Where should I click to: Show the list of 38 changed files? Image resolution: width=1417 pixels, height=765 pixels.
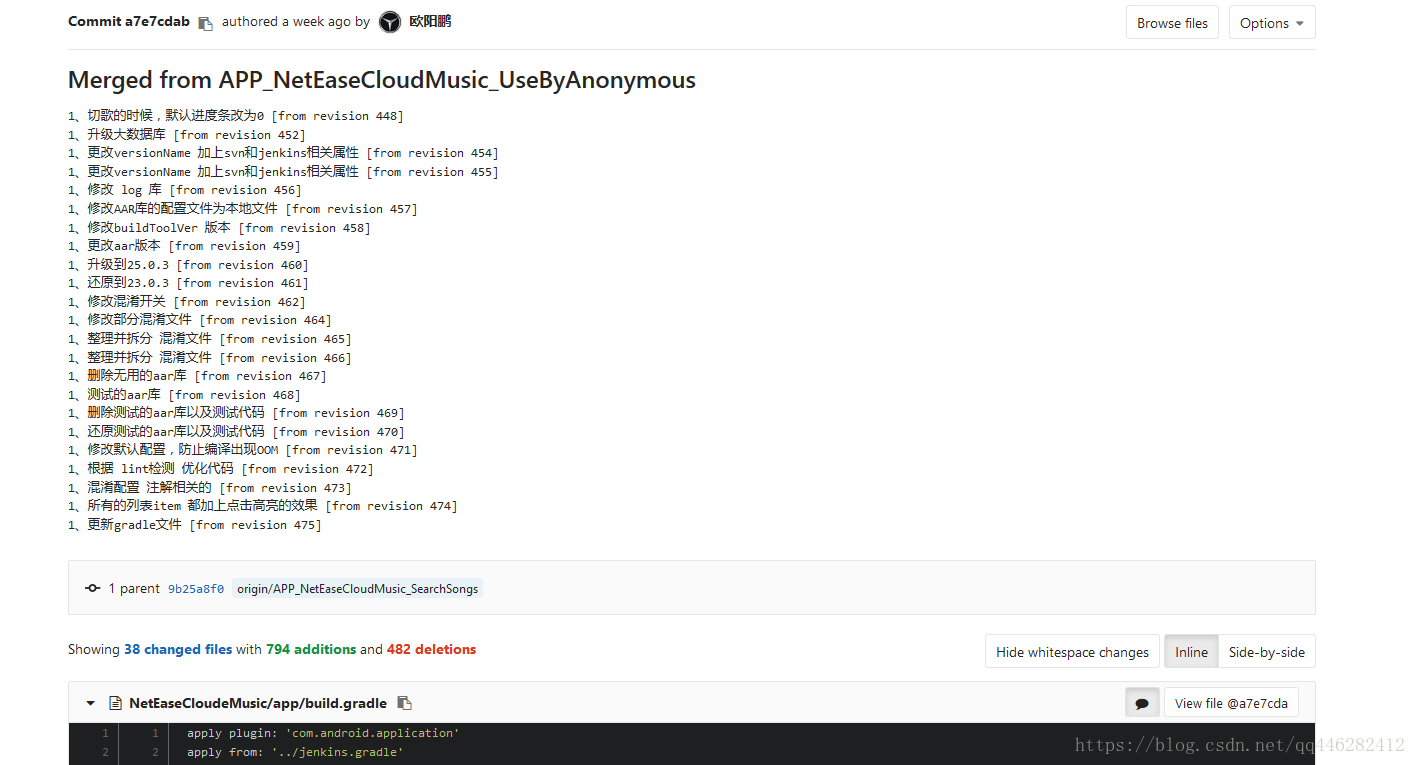tap(178, 649)
